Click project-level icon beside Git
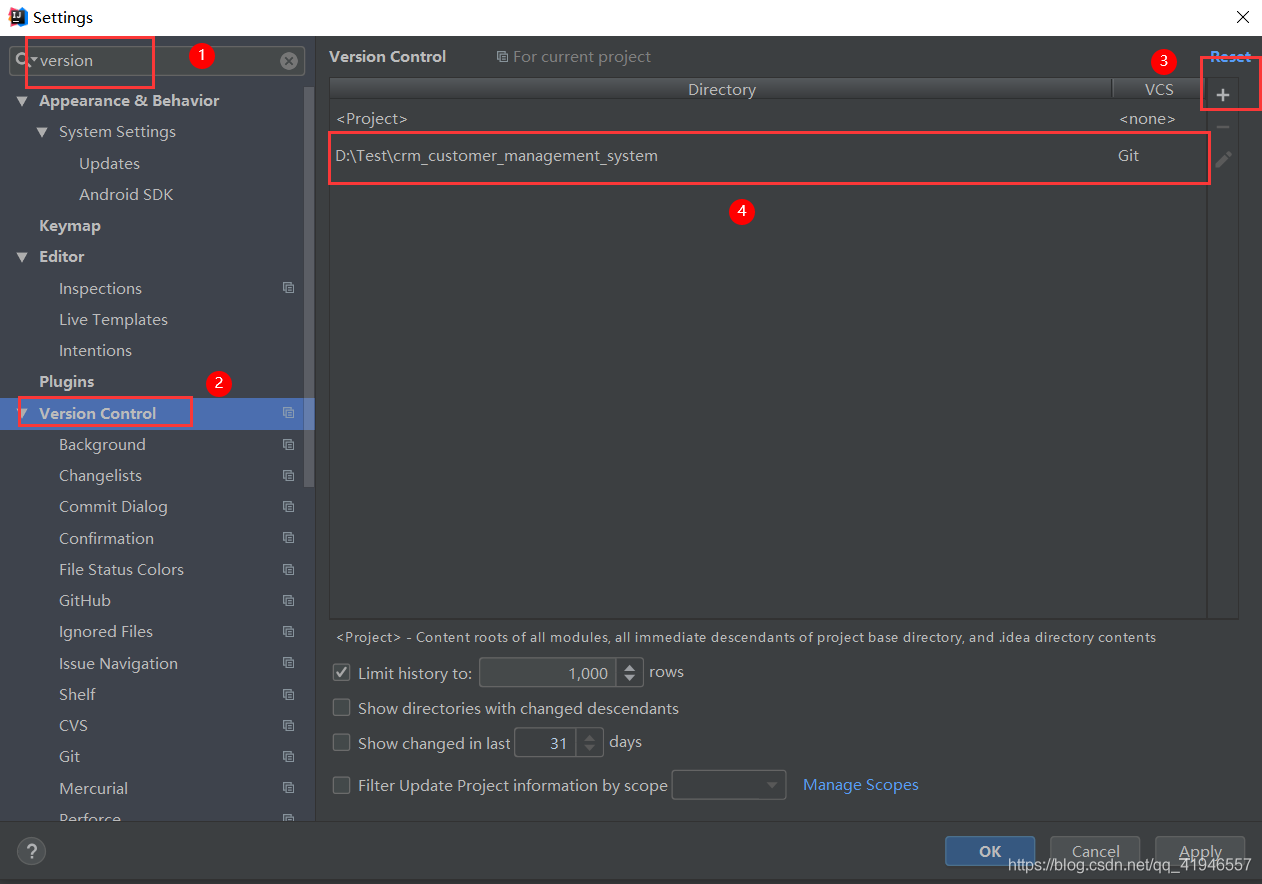Image resolution: width=1262 pixels, height=884 pixels. (x=288, y=756)
